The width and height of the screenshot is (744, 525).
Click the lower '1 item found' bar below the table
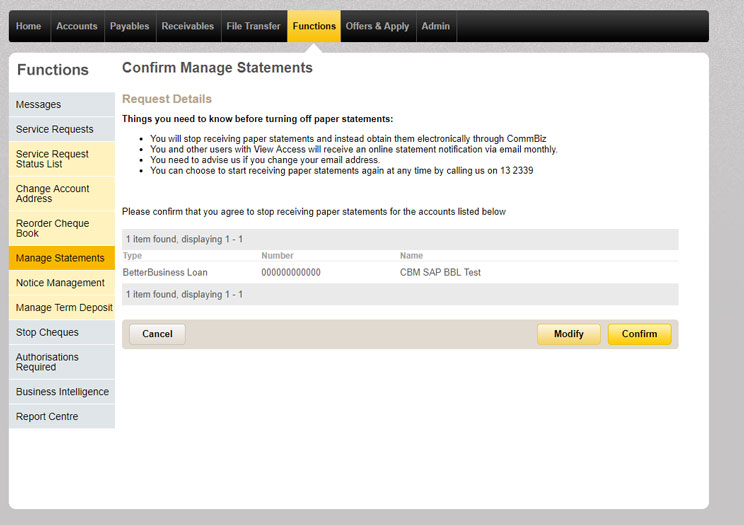pyautogui.click(x=400, y=294)
